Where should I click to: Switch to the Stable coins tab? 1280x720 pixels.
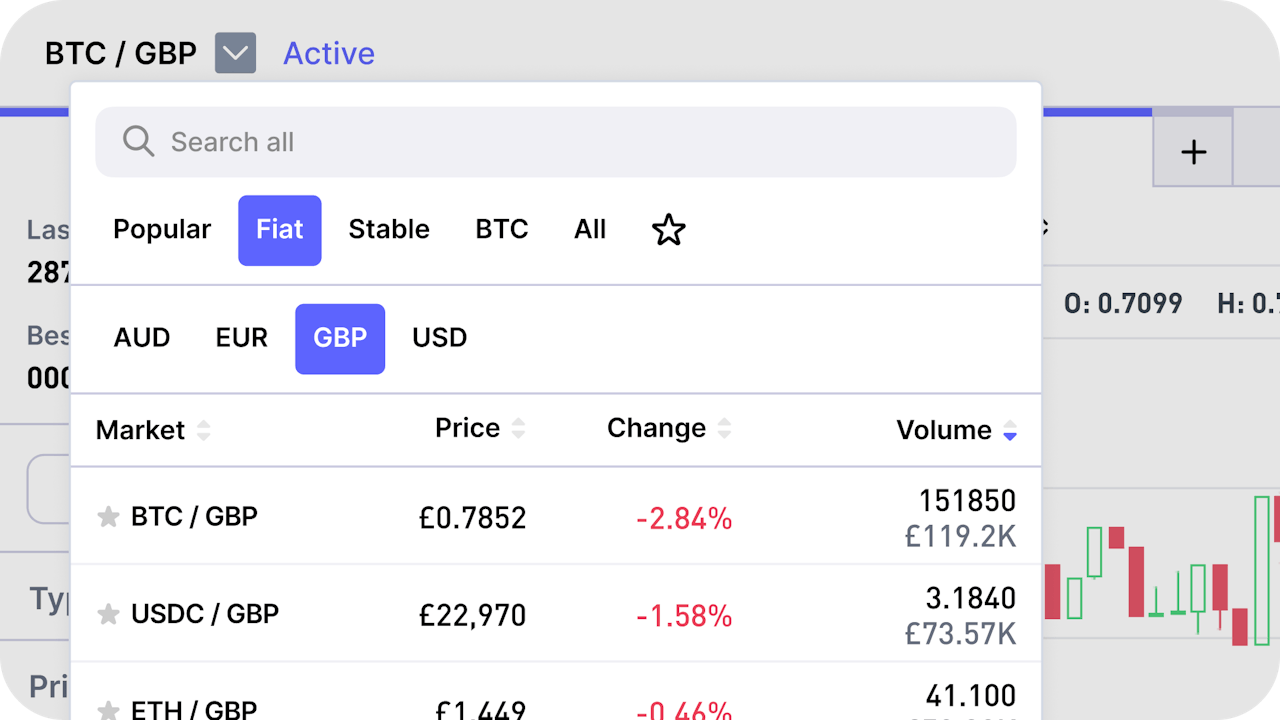tap(389, 230)
